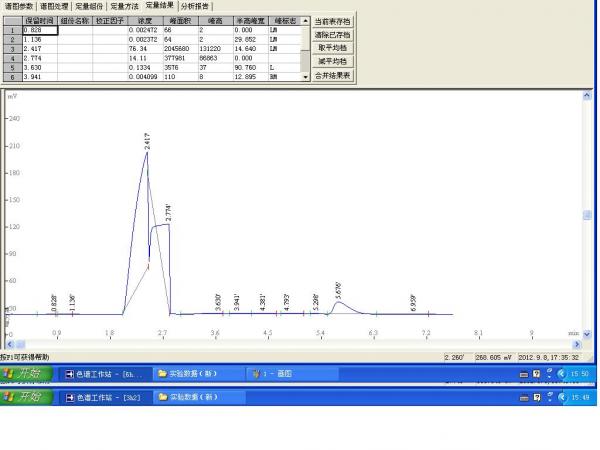Click the 减平均档 button
This screenshot has width=600, height=450.
point(332,61)
